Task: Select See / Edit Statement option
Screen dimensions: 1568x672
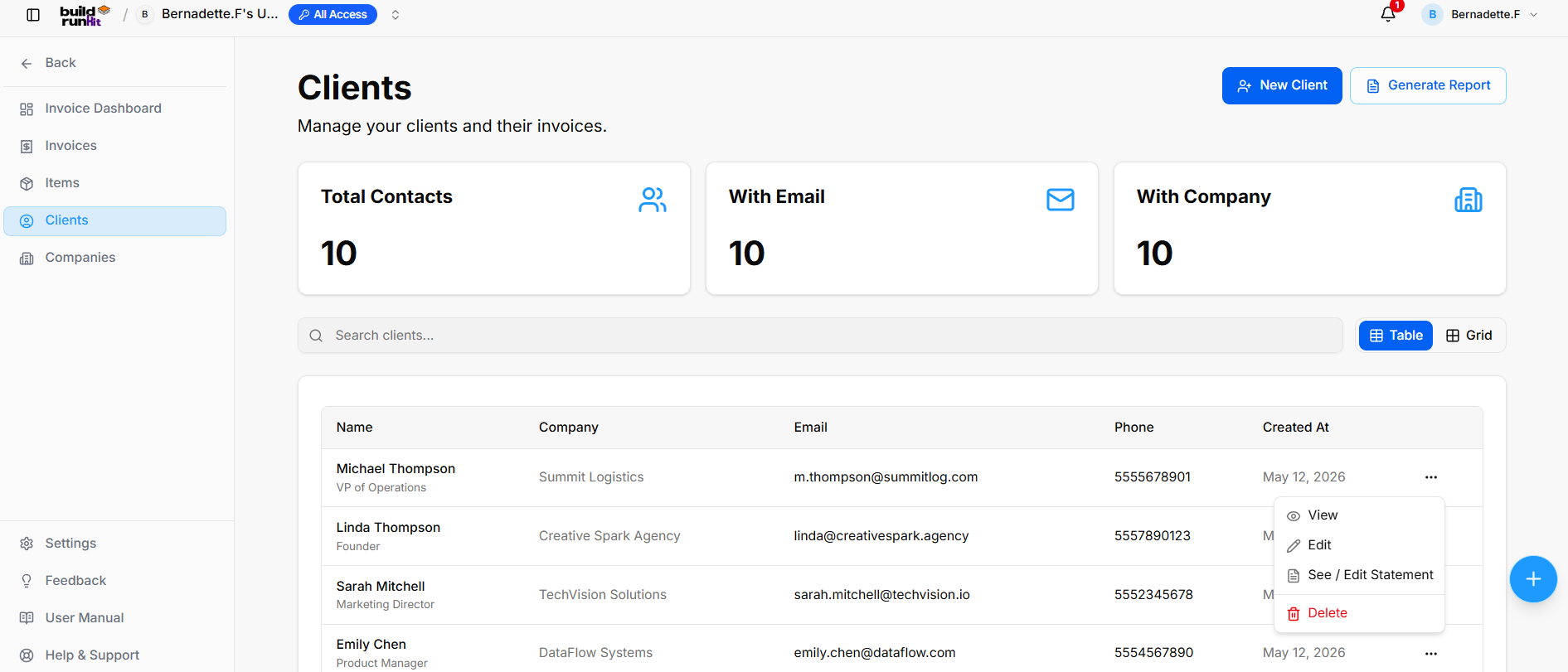Action: (x=1359, y=575)
